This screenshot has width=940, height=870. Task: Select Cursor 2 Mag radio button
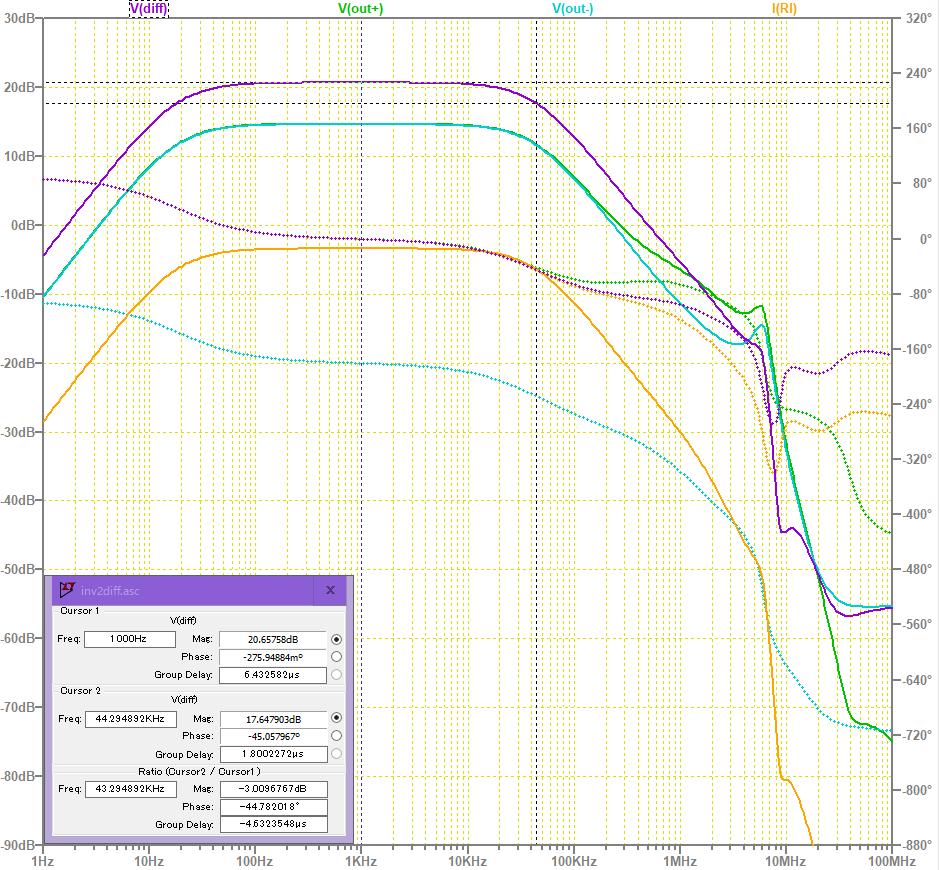(x=336, y=718)
